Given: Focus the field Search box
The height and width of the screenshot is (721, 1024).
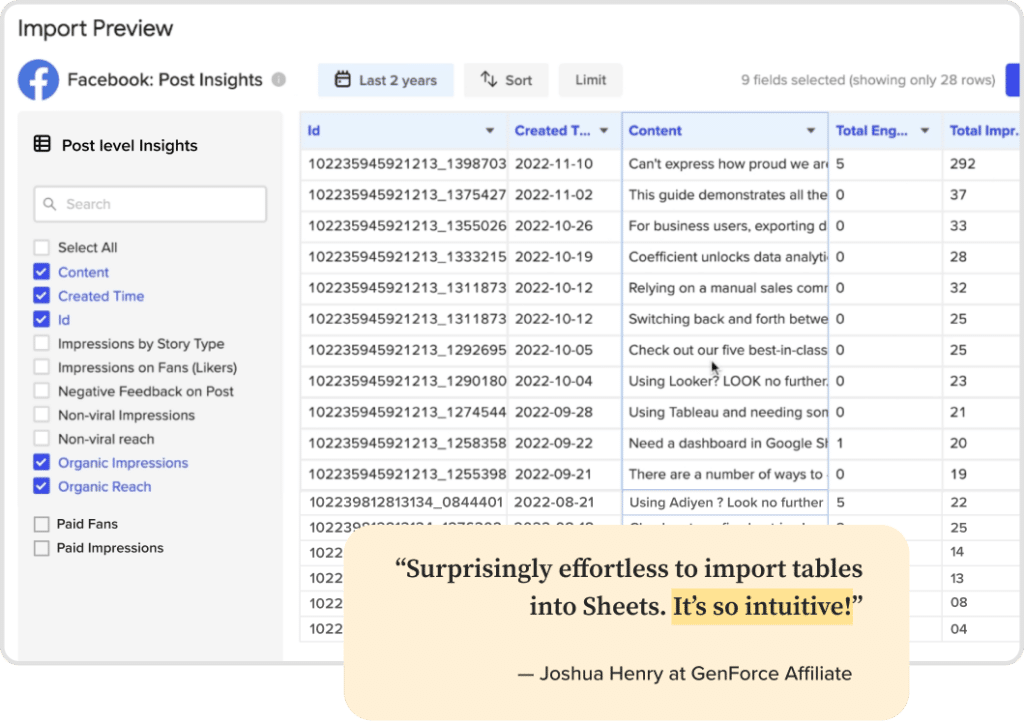Looking at the screenshot, I should tap(150, 204).
